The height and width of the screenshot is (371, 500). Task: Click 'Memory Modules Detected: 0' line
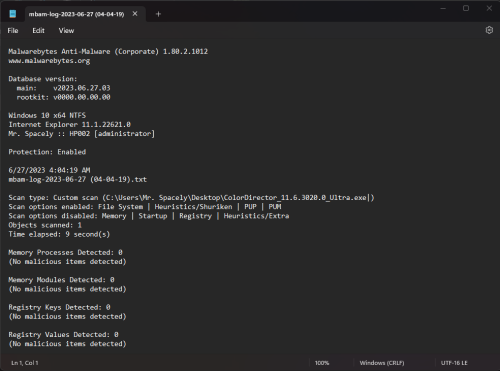click(61, 280)
